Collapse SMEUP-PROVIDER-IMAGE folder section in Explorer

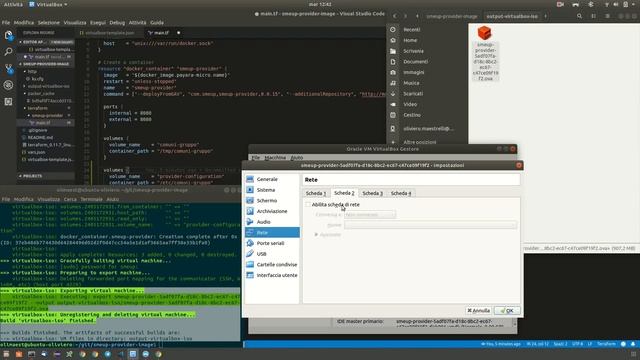pyautogui.click(x=46, y=64)
